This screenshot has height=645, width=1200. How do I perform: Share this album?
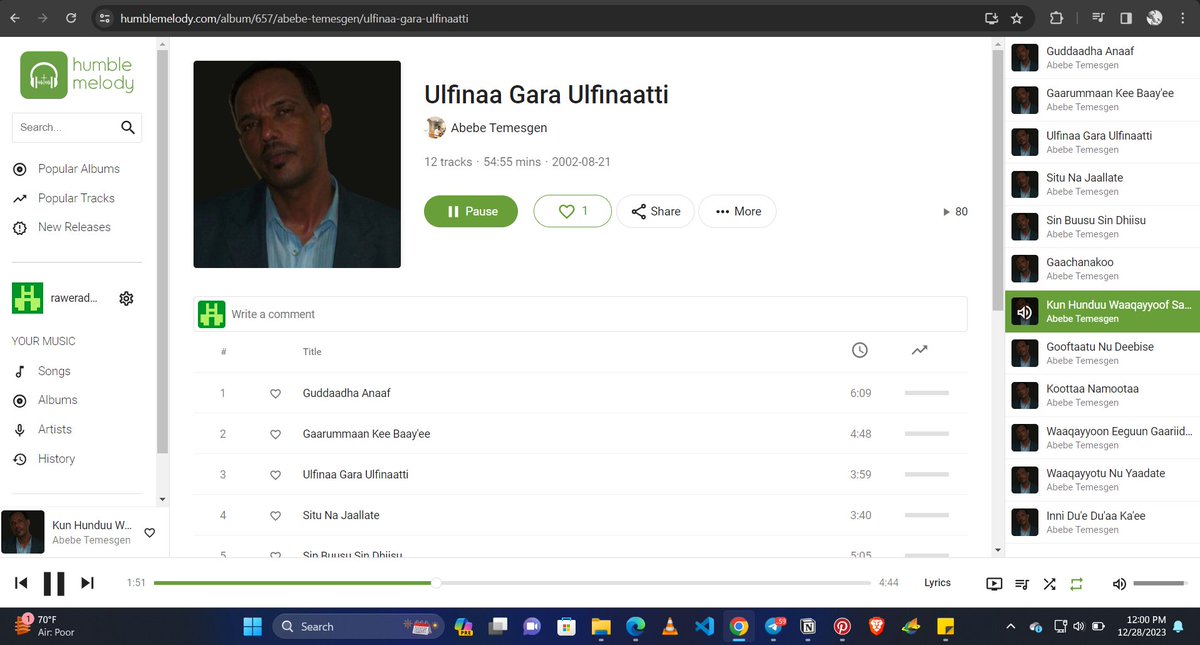[655, 211]
